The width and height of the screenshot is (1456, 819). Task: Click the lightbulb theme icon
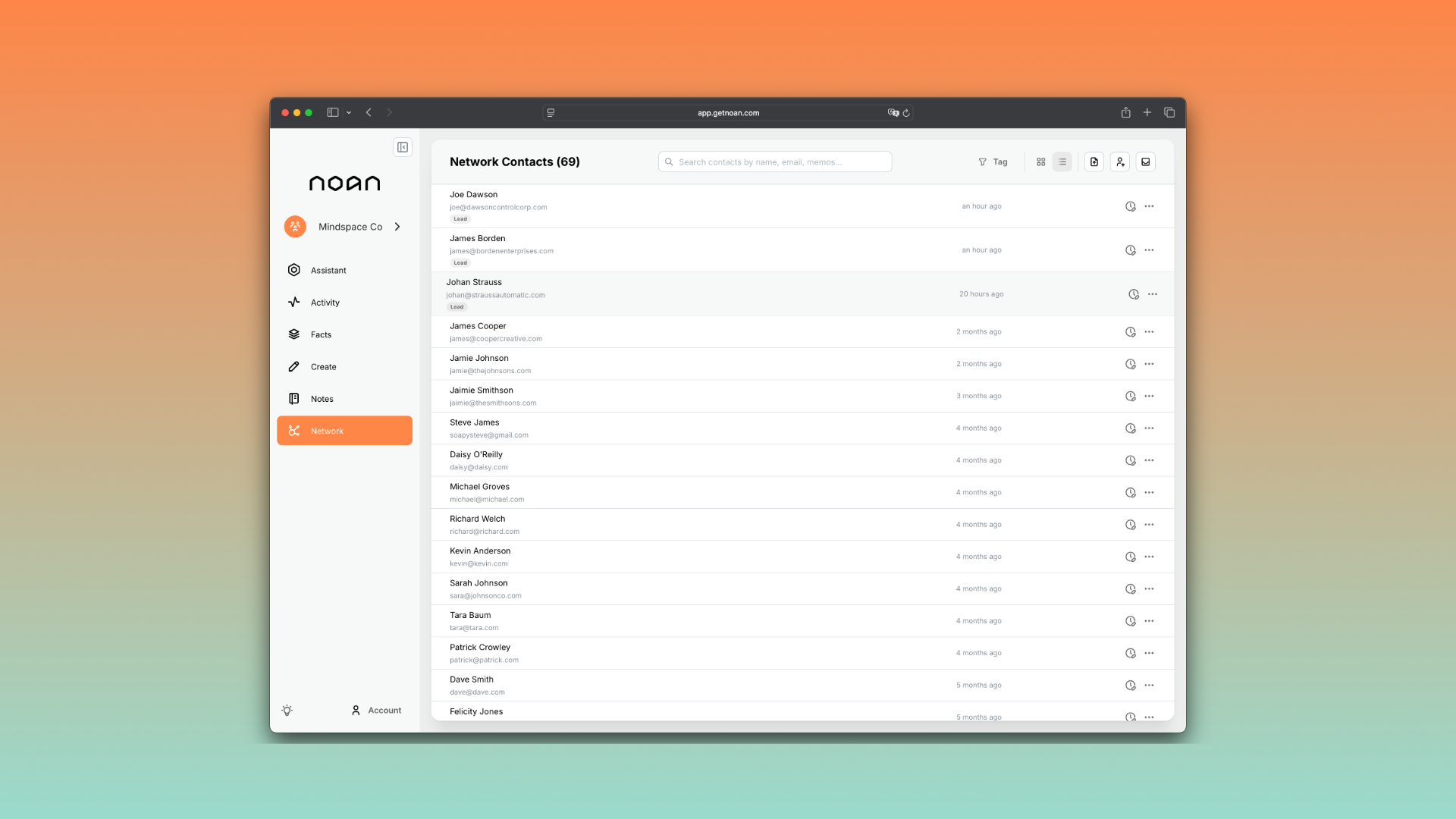pos(287,711)
